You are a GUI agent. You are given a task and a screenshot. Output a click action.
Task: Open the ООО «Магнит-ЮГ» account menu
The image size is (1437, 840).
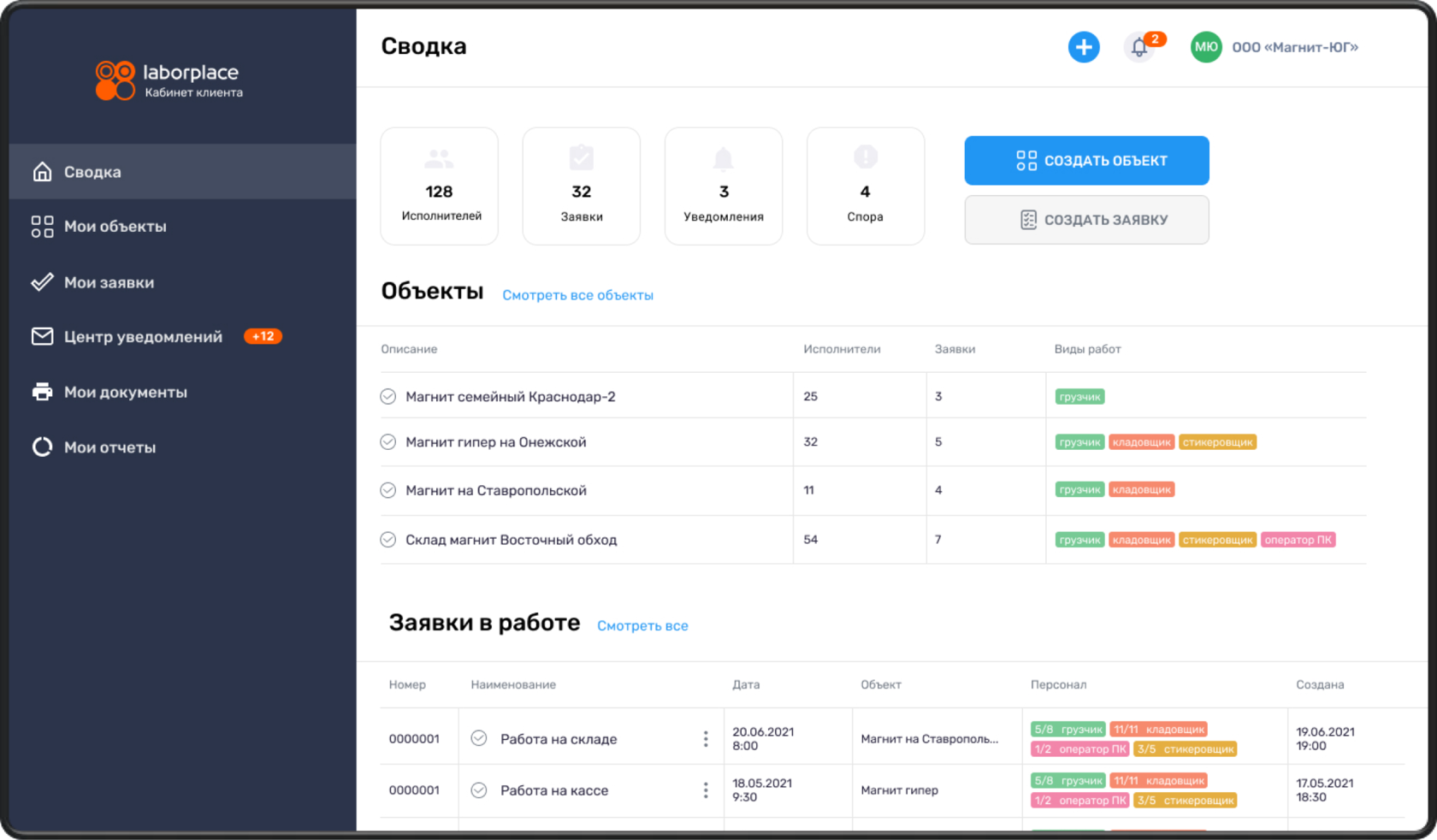click(1295, 48)
